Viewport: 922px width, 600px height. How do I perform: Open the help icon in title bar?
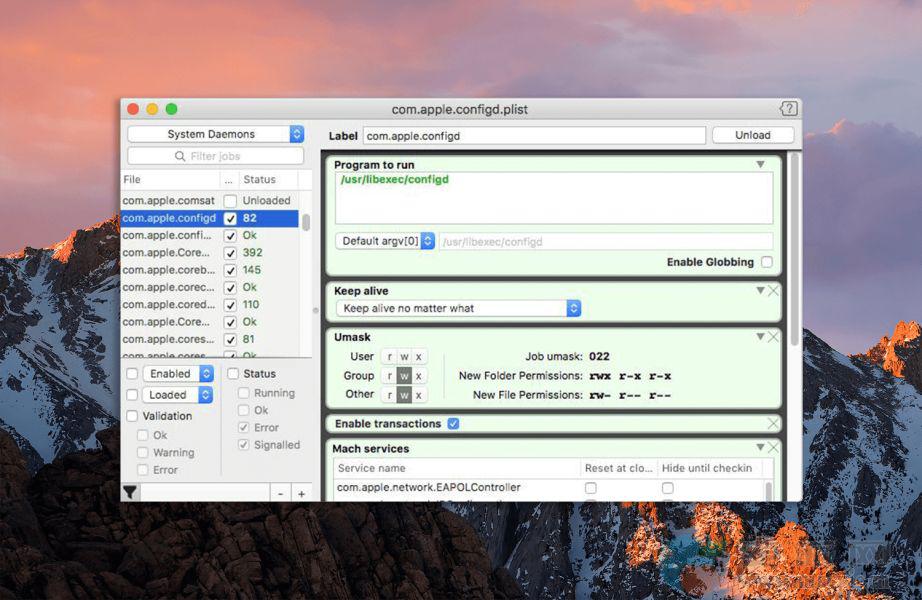788,109
